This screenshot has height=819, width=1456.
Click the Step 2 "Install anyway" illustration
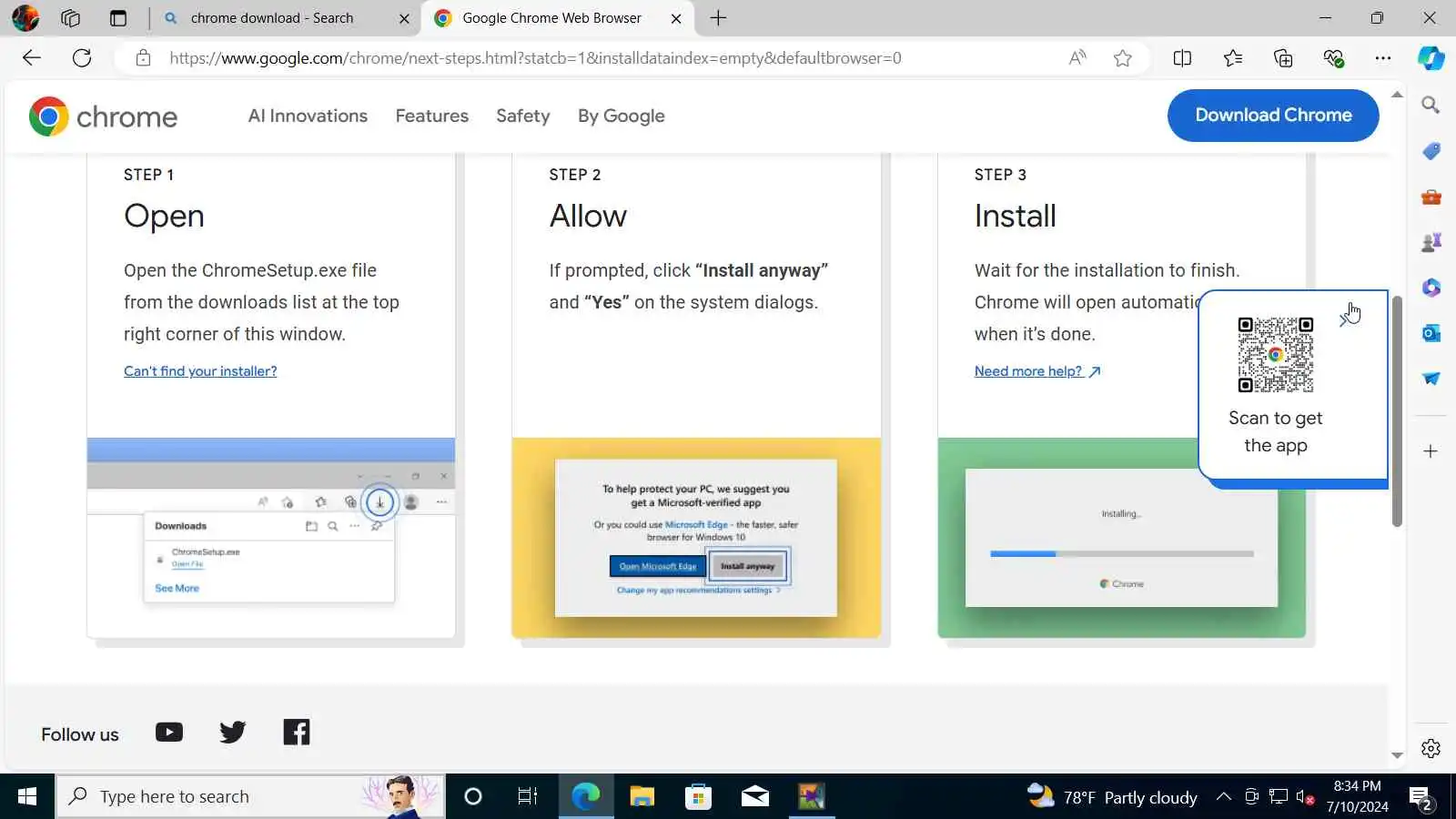pyautogui.click(x=696, y=538)
